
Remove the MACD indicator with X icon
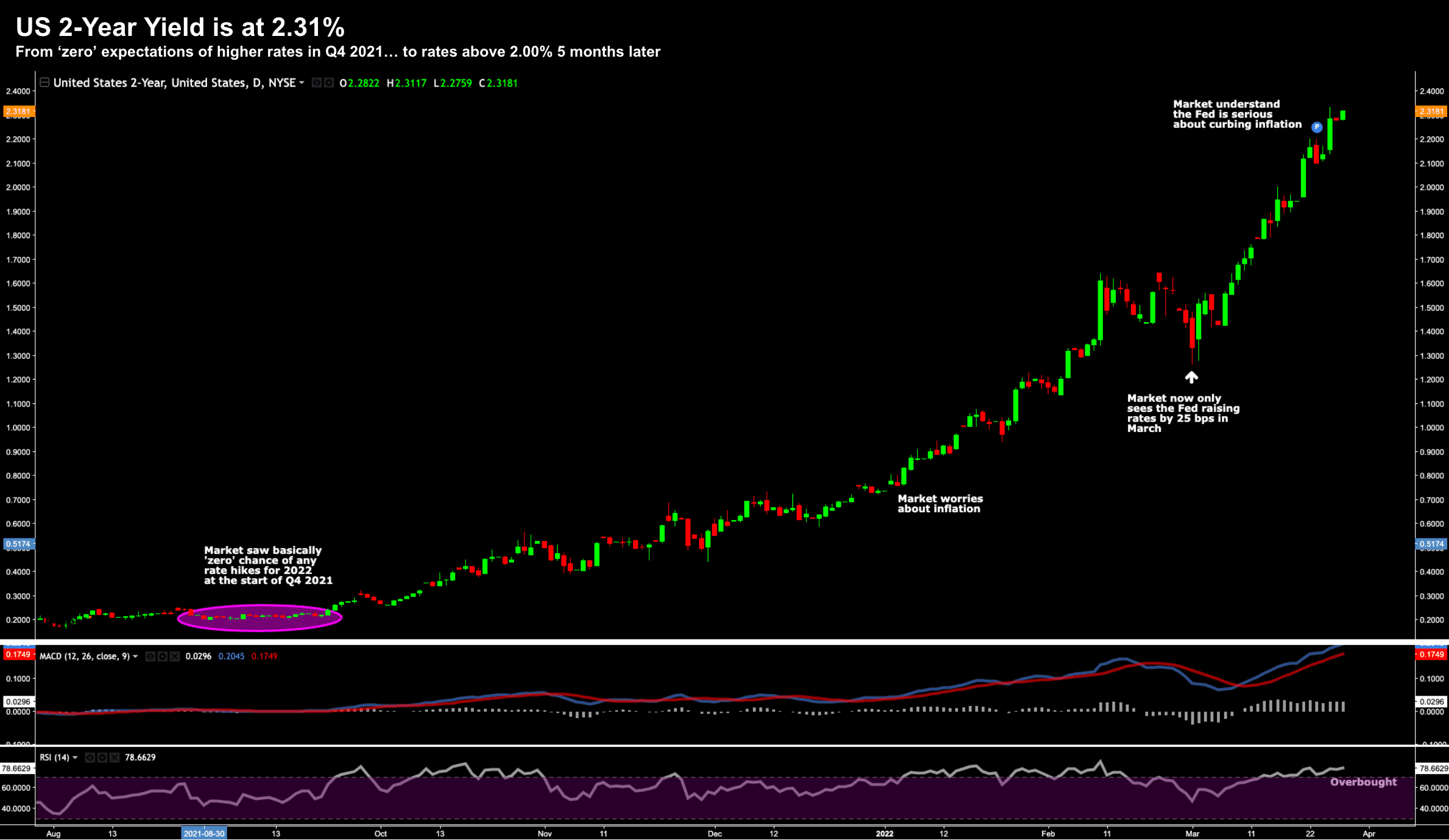click(175, 656)
